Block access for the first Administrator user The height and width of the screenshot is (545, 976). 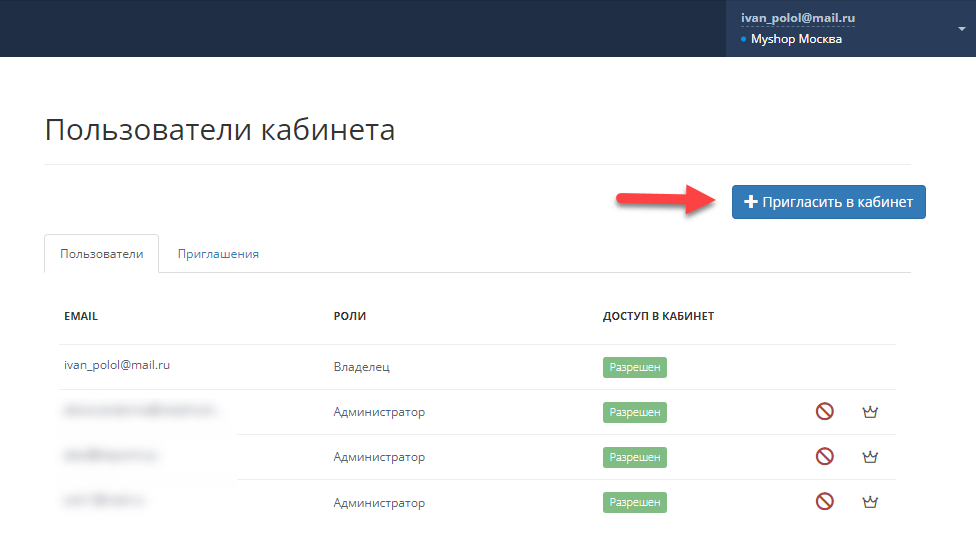[x=824, y=411]
